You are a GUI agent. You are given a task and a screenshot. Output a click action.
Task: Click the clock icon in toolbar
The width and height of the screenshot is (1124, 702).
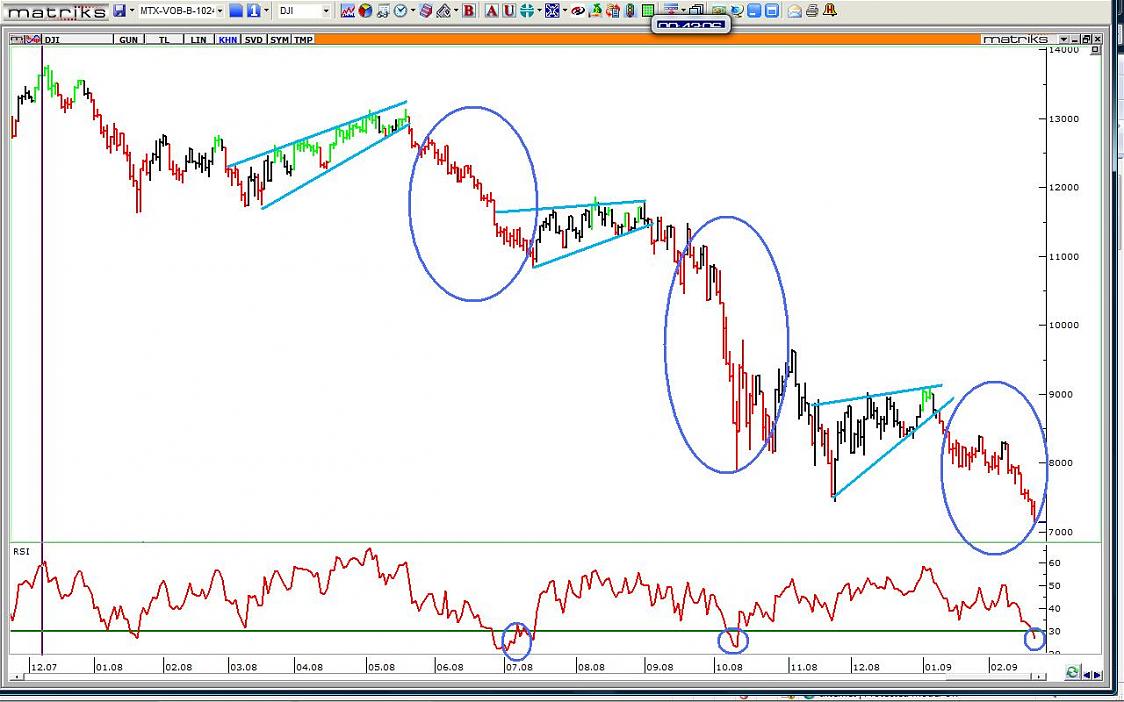(x=400, y=11)
